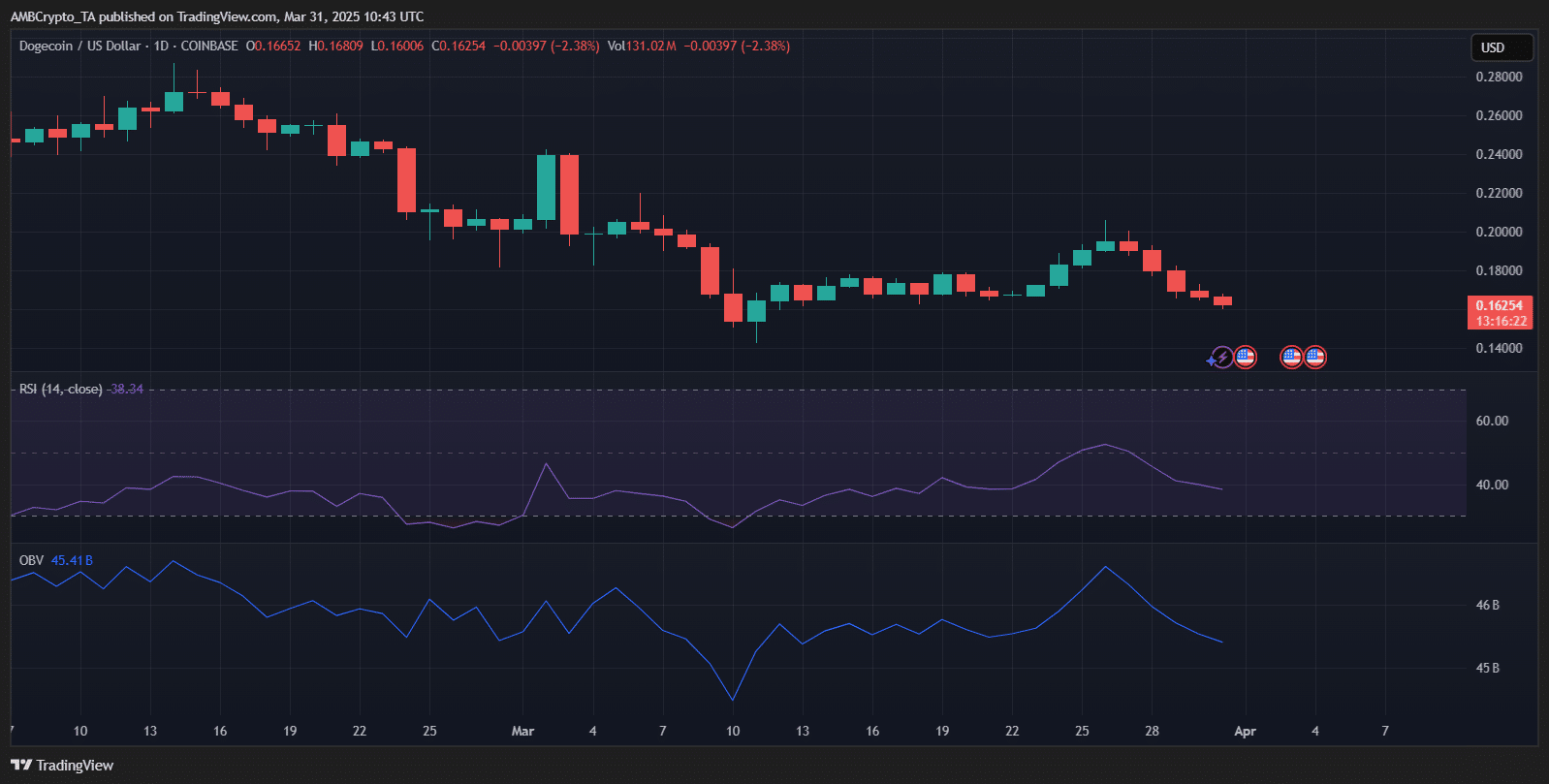Click the middle US flag event icon
The image size is (1549, 784).
(x=1291, y=358)
